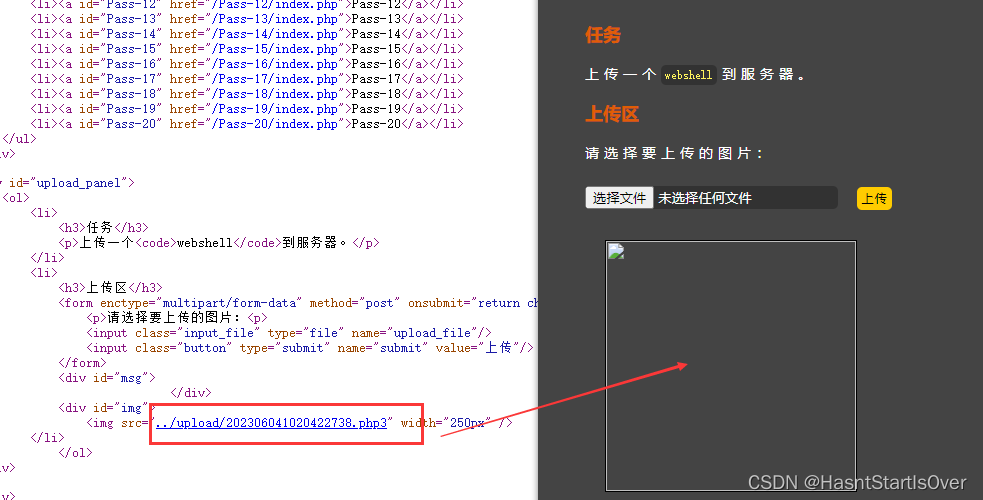Click the orange 任务 heading
Screen dimensions: 983x500
603,35
